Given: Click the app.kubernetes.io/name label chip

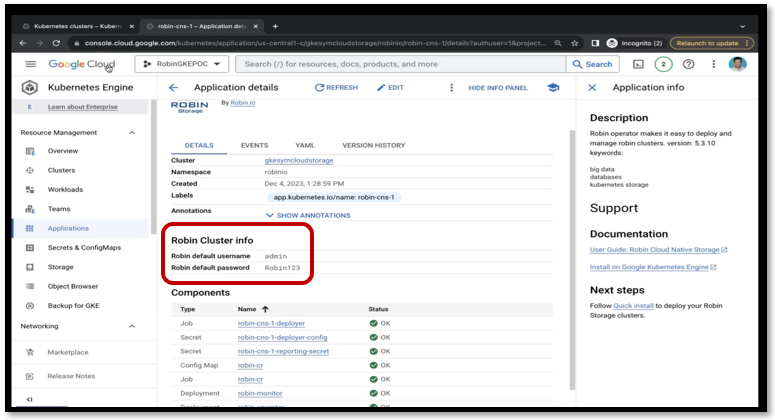Looking at the screenshot, I should point(334,197).
